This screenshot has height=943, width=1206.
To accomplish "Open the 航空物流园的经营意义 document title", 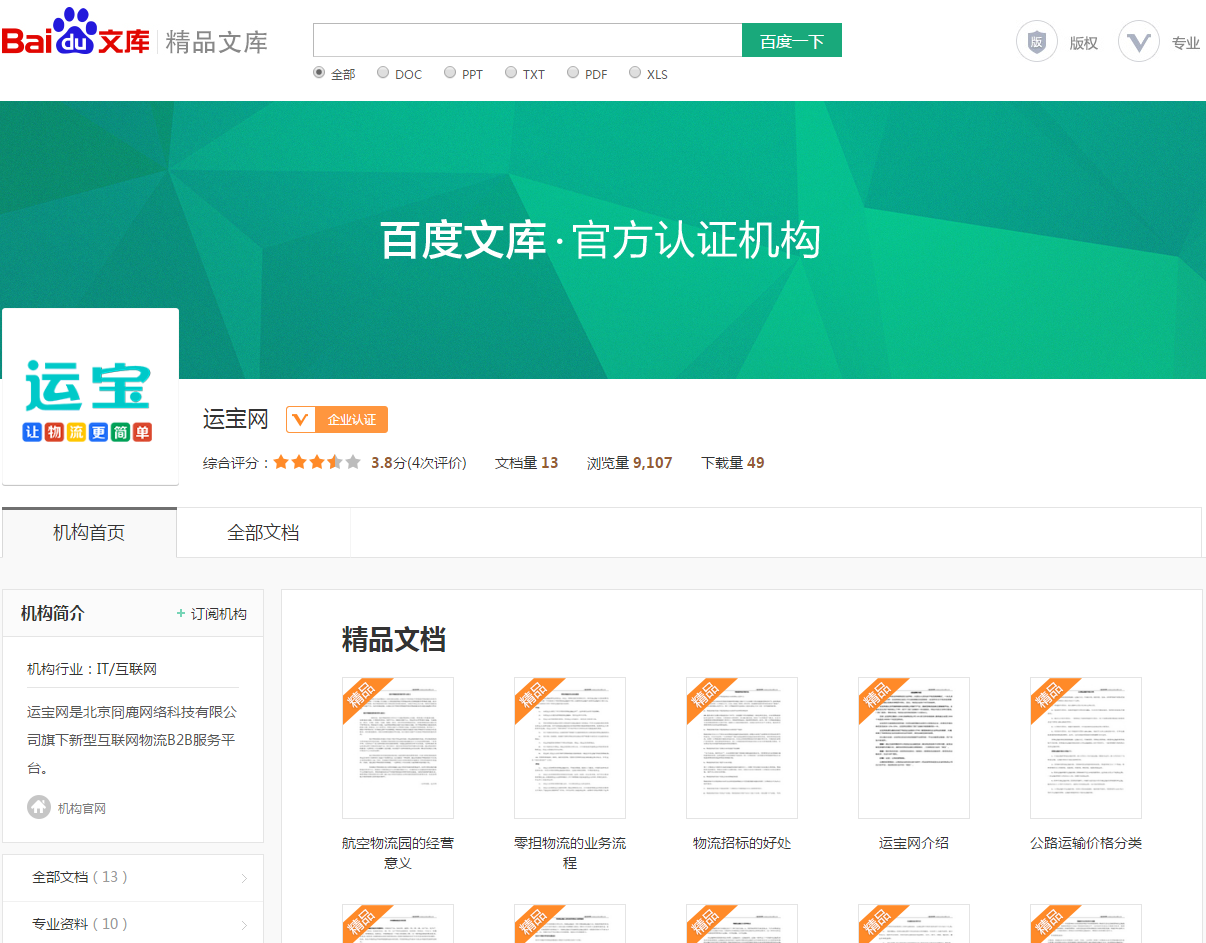I will 398,853.
